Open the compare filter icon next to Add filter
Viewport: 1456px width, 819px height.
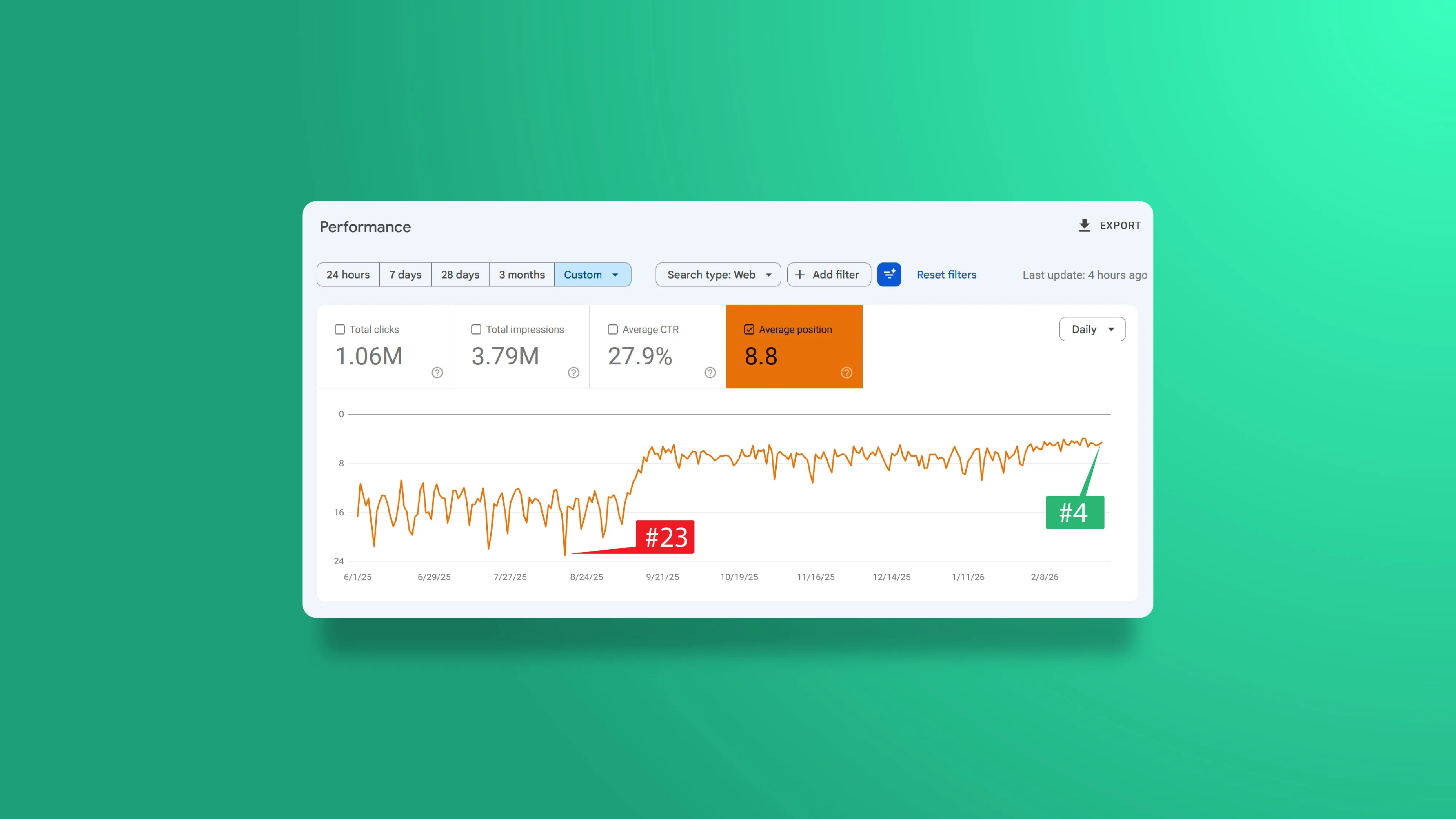click(889, 274)
